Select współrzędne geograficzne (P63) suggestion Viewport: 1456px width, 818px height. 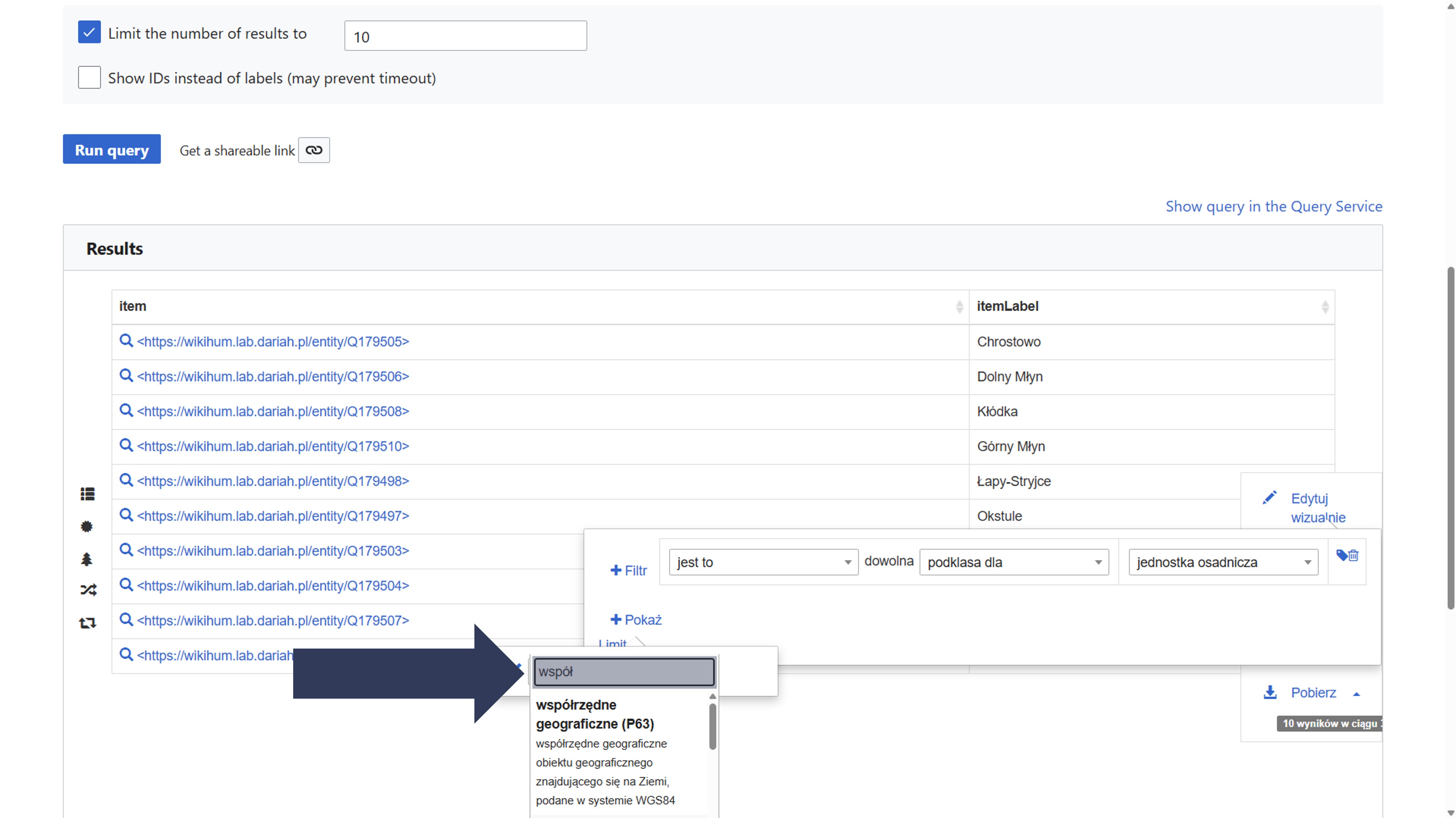595,714
